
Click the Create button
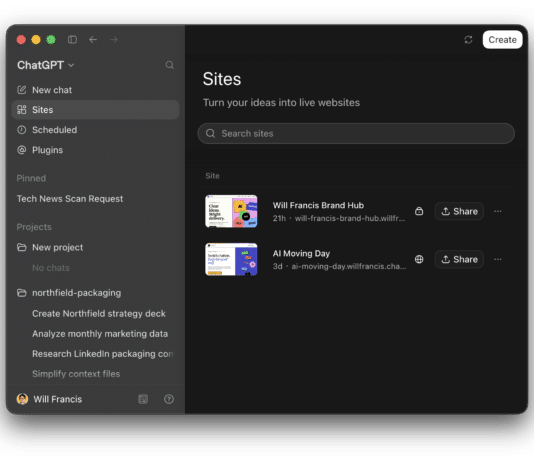[502, 40]
